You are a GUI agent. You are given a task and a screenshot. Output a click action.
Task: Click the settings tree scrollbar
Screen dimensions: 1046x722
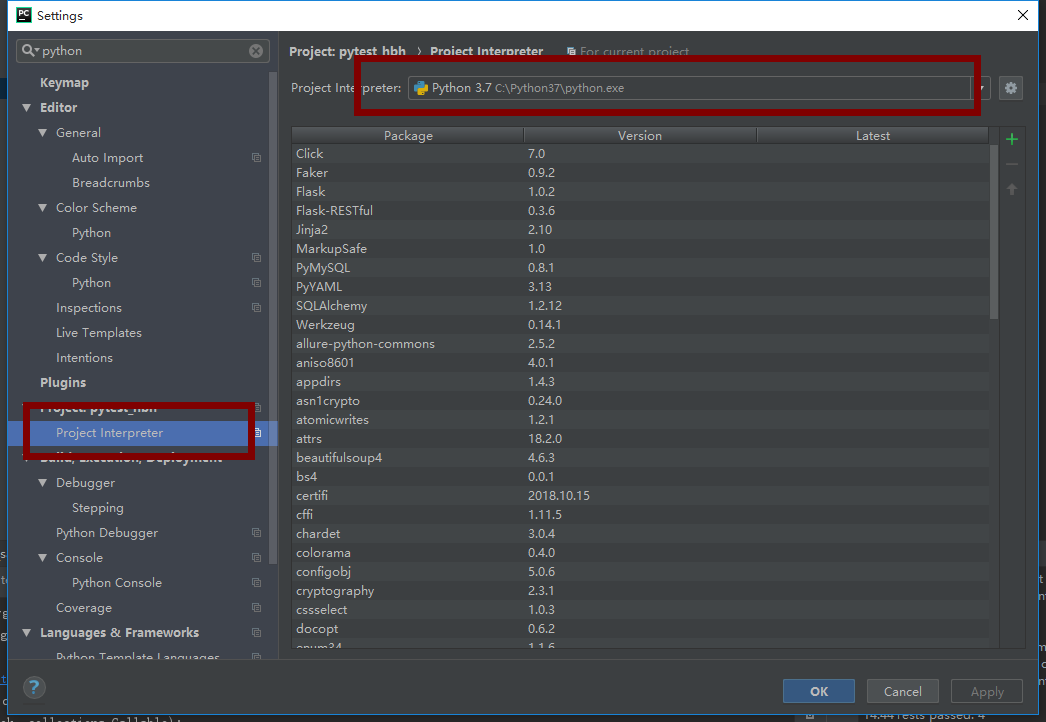coord(273,318)
